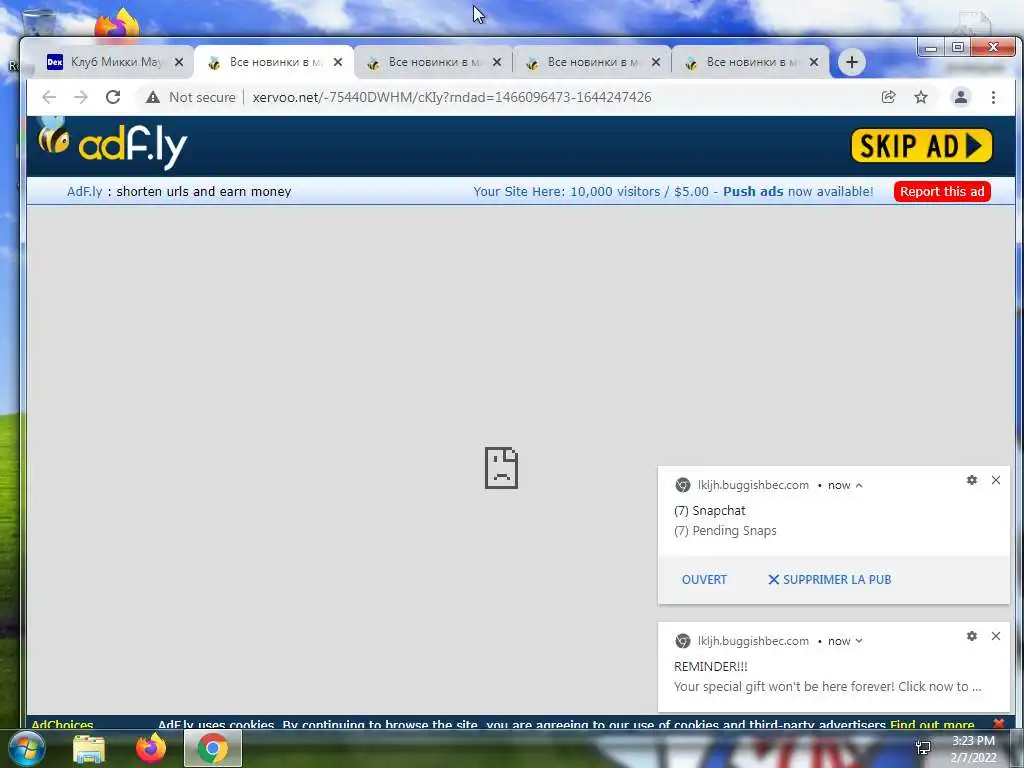Click OUVERT on the Snapchat notification
This screenshot has height=768, width=1024.
pyautogui.click(x=704, y=579)
